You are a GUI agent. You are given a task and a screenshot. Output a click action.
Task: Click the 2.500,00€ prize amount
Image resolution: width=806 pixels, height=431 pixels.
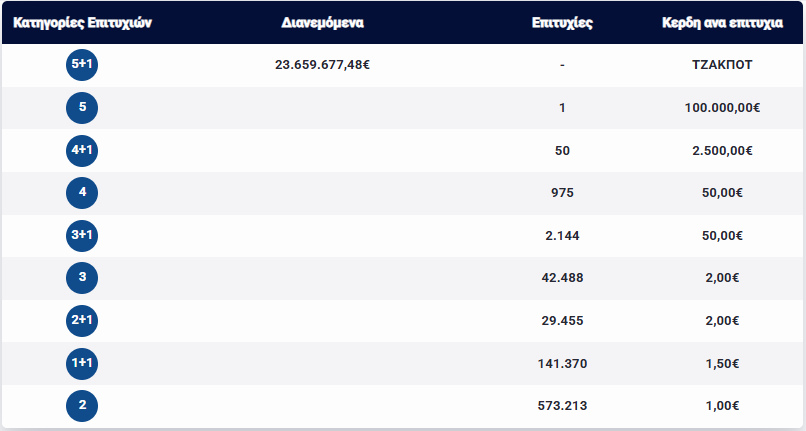pos(722,150)
